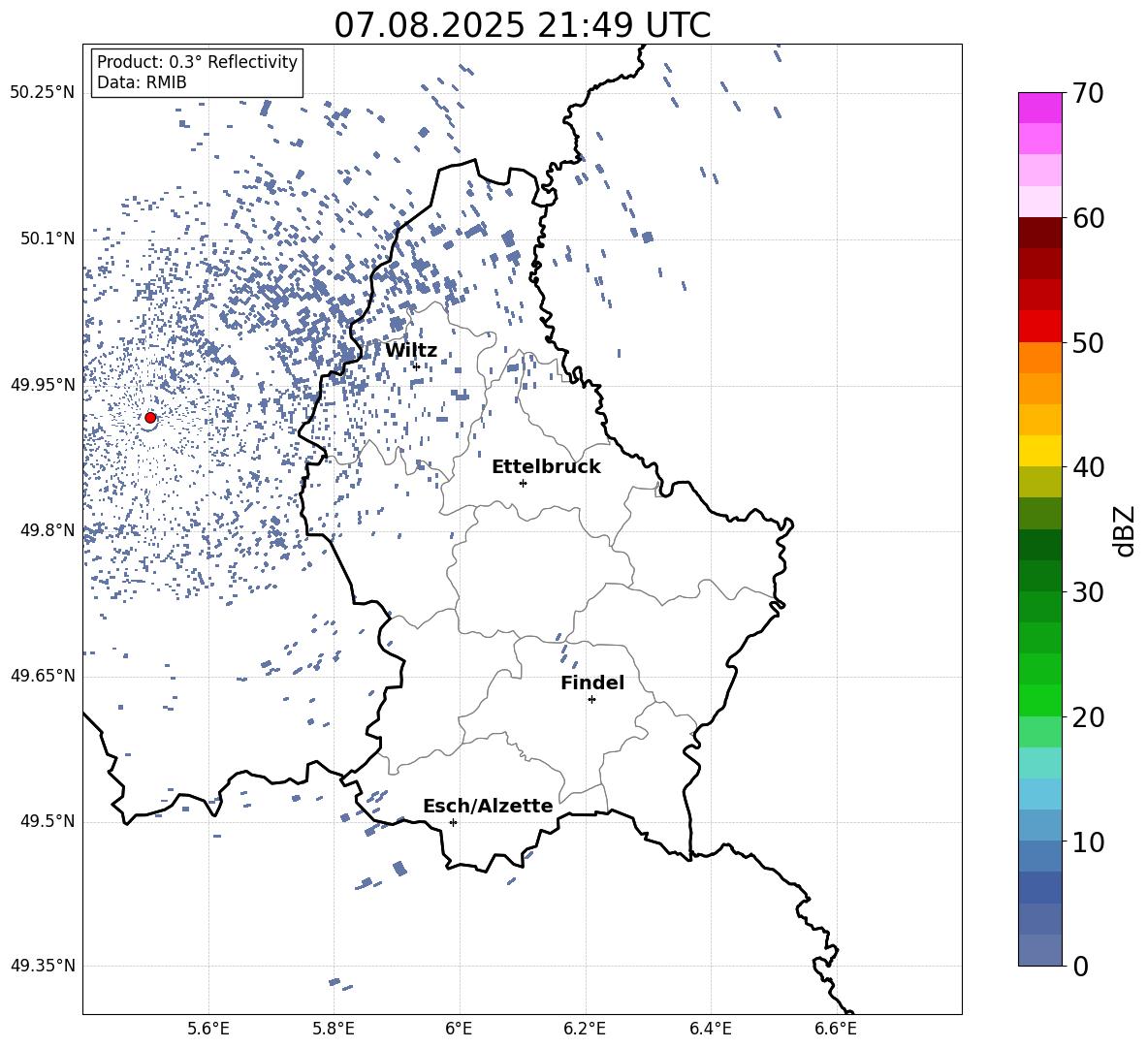
Task: Click the 6°E longitude label
Action: click(x=459, y=1029)
